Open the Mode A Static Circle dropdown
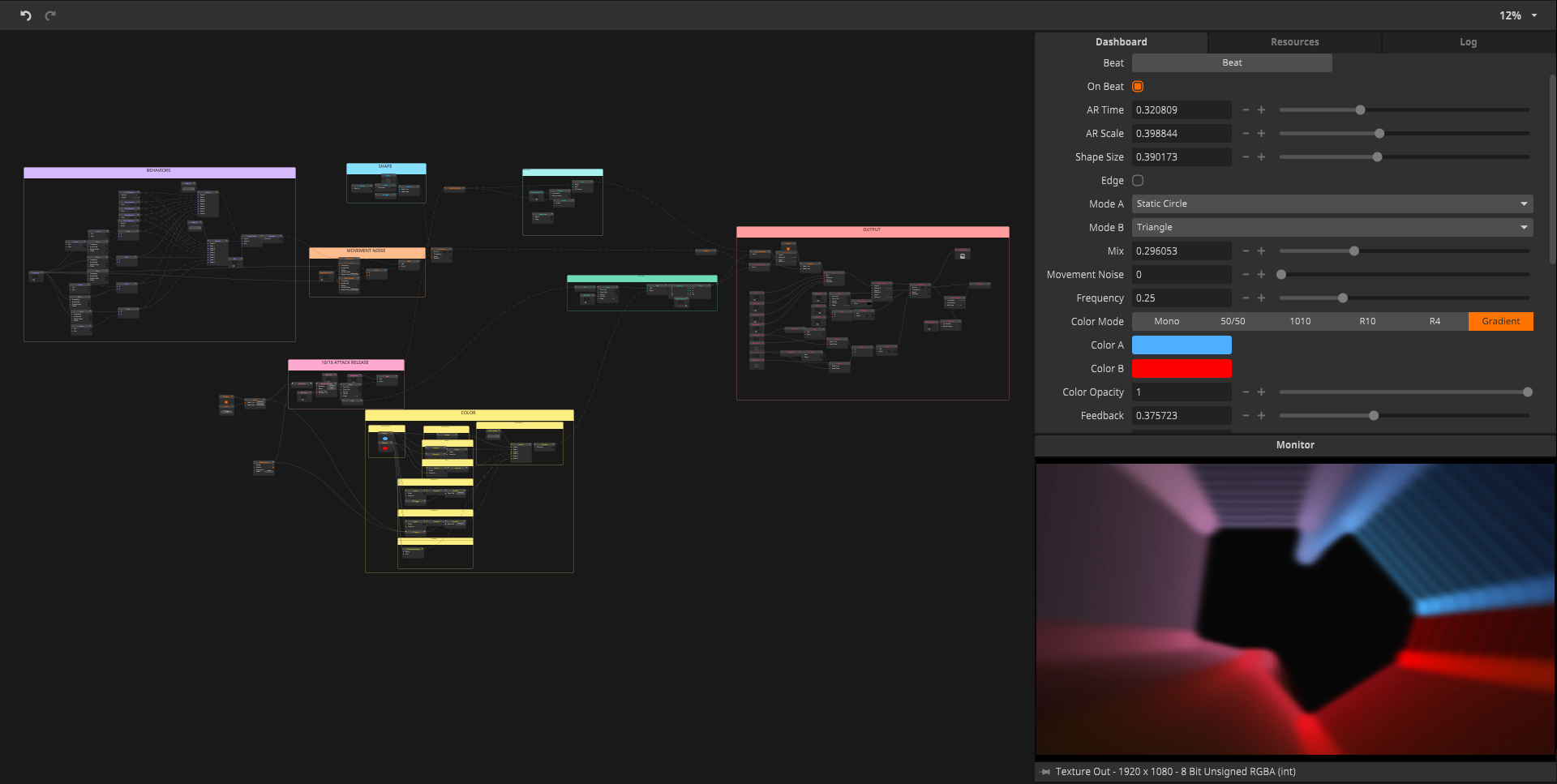The height and width of the screenshot is (784, 1557). [x=1332, y=204]
